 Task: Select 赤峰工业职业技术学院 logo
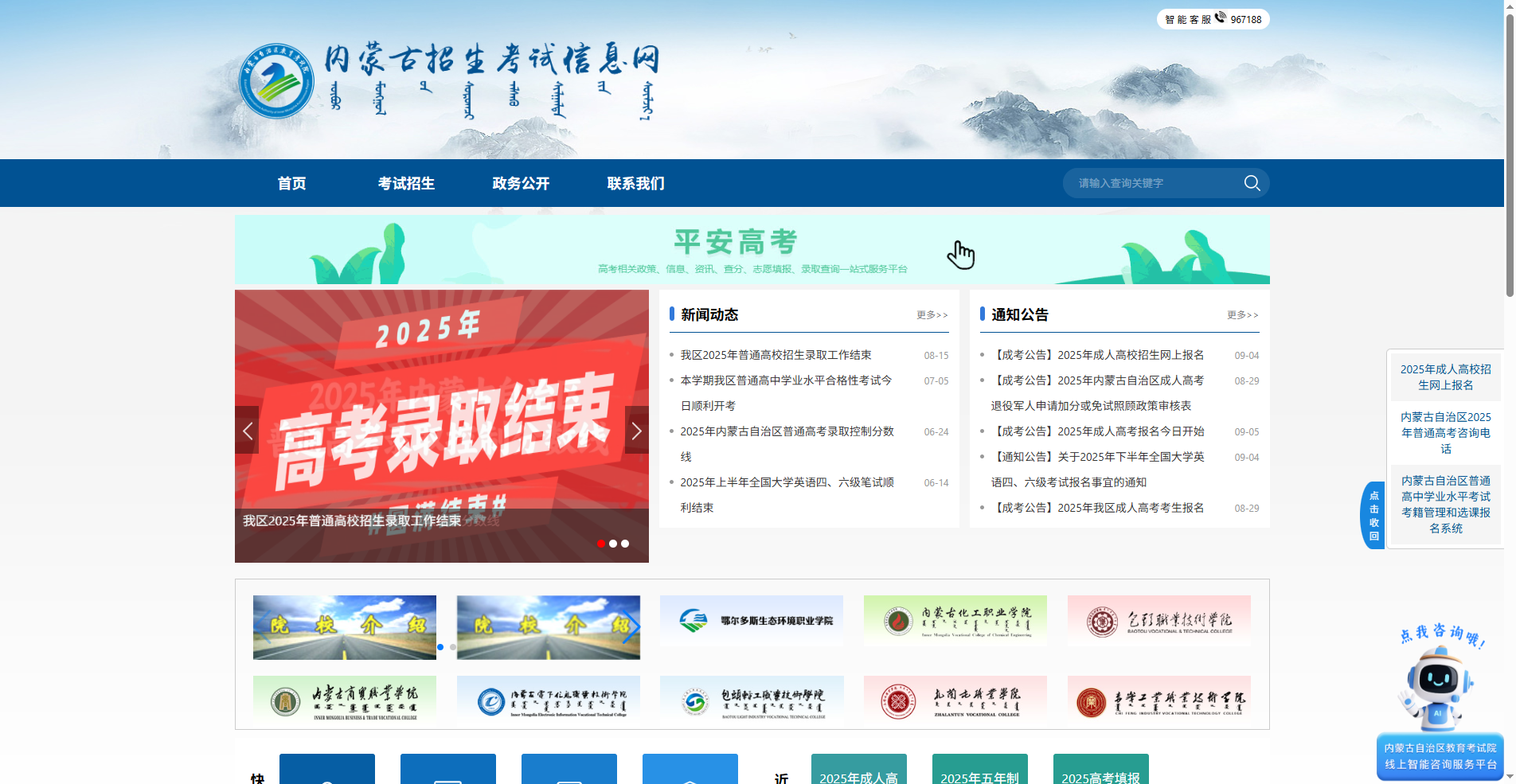[x=1158, y=700]
